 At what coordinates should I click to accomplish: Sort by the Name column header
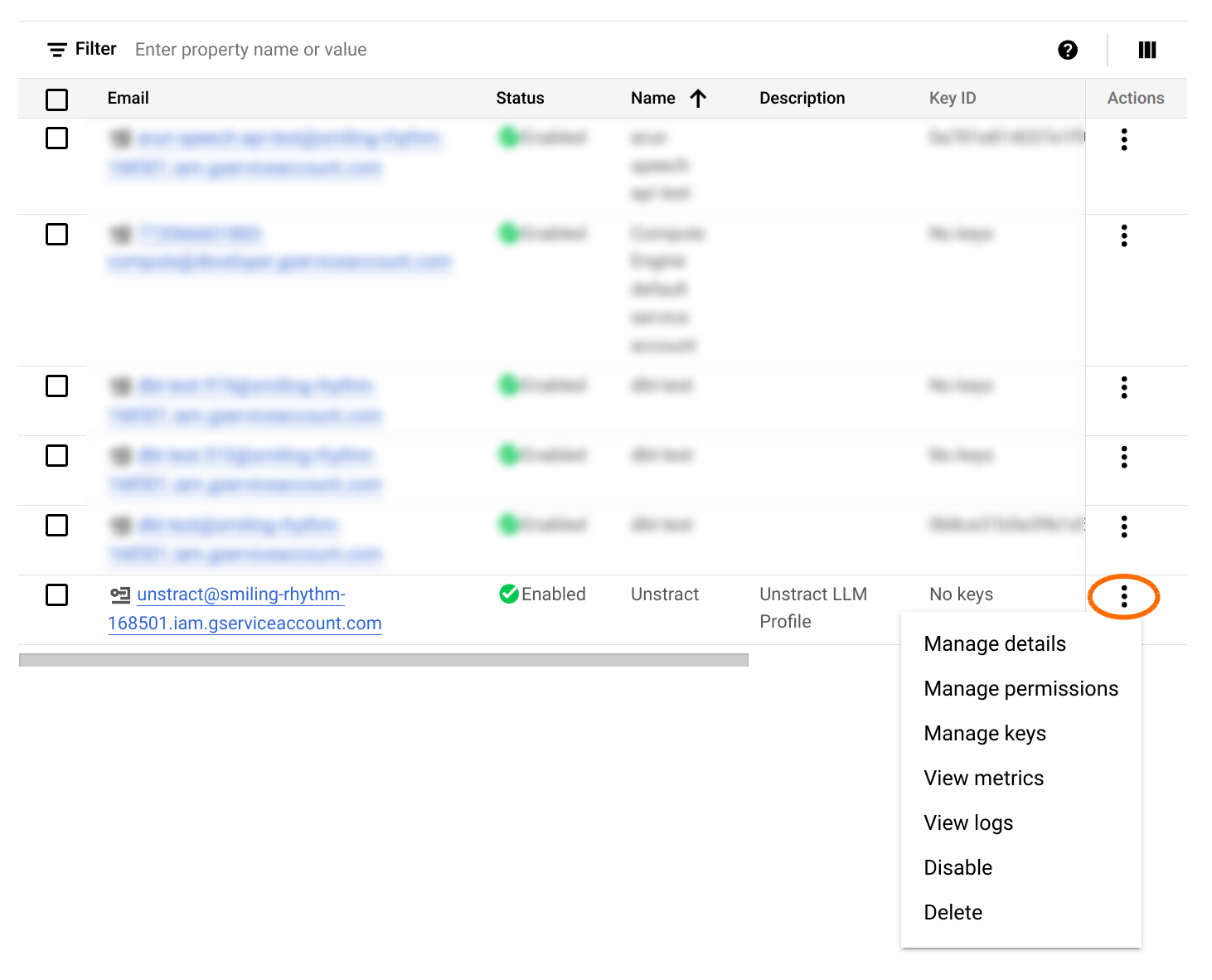(653, 98)
